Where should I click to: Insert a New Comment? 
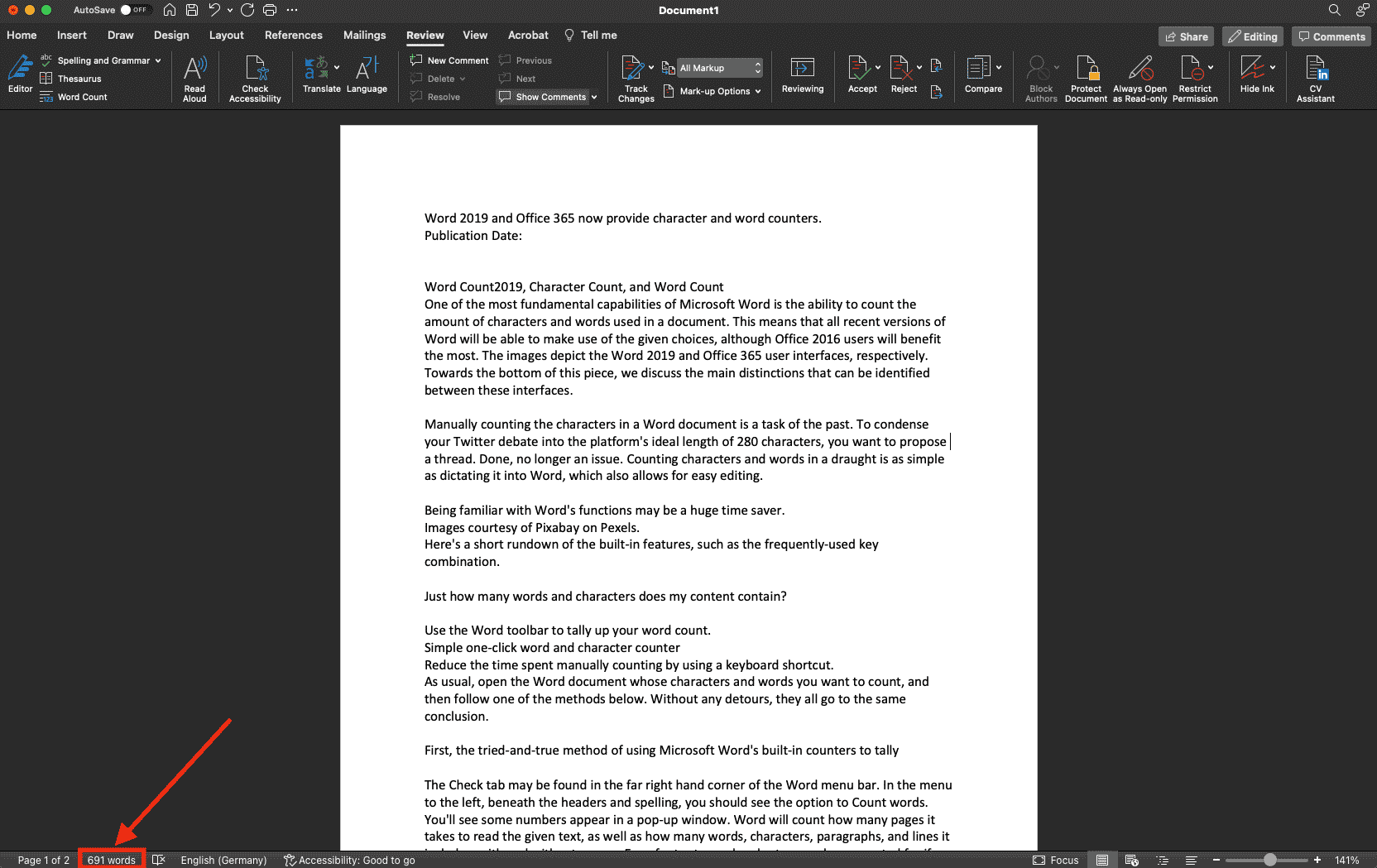coord(449,60)
